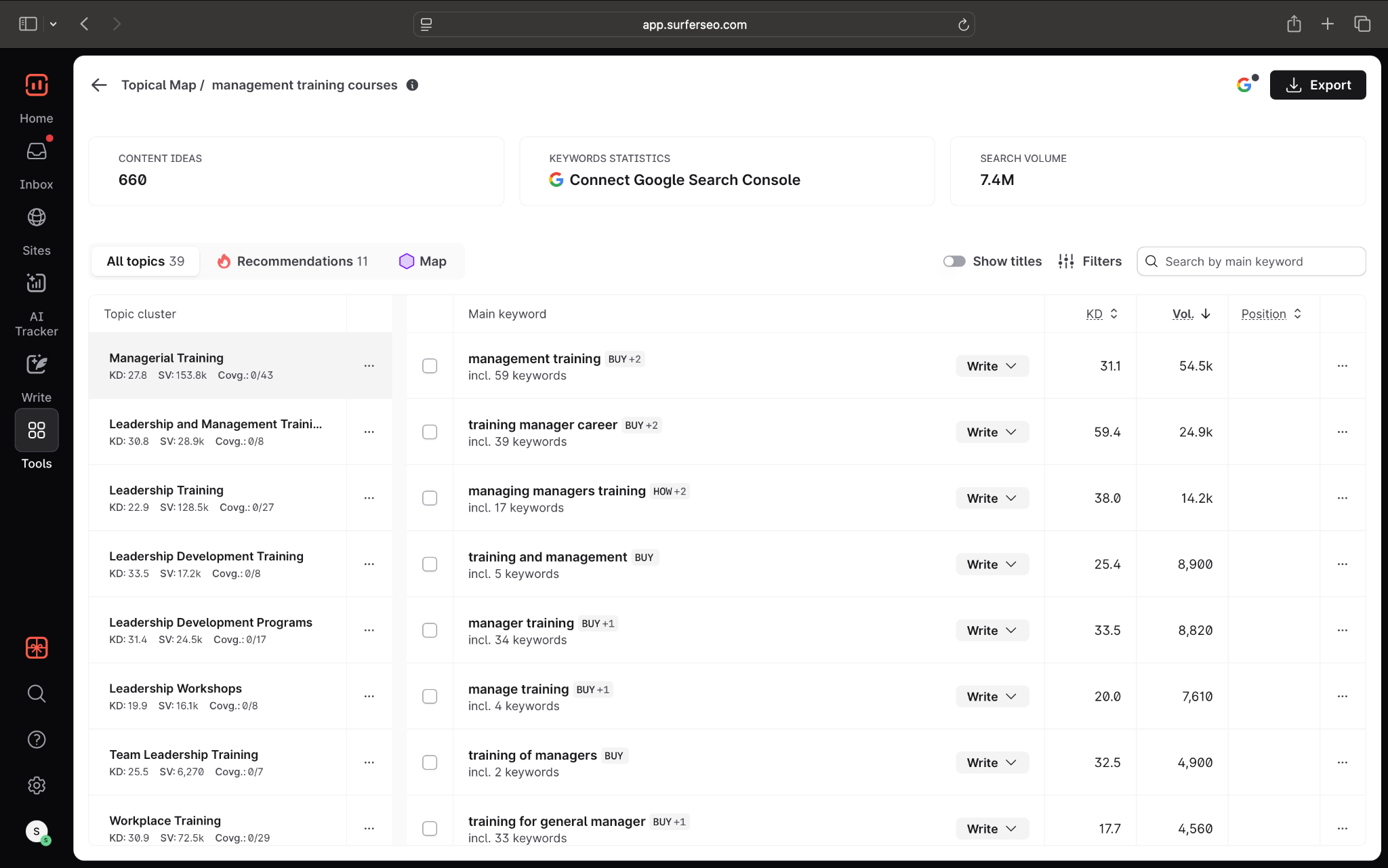Open the settings gear in sidebar
The image size is (1388, 868).
pos(37,785)
